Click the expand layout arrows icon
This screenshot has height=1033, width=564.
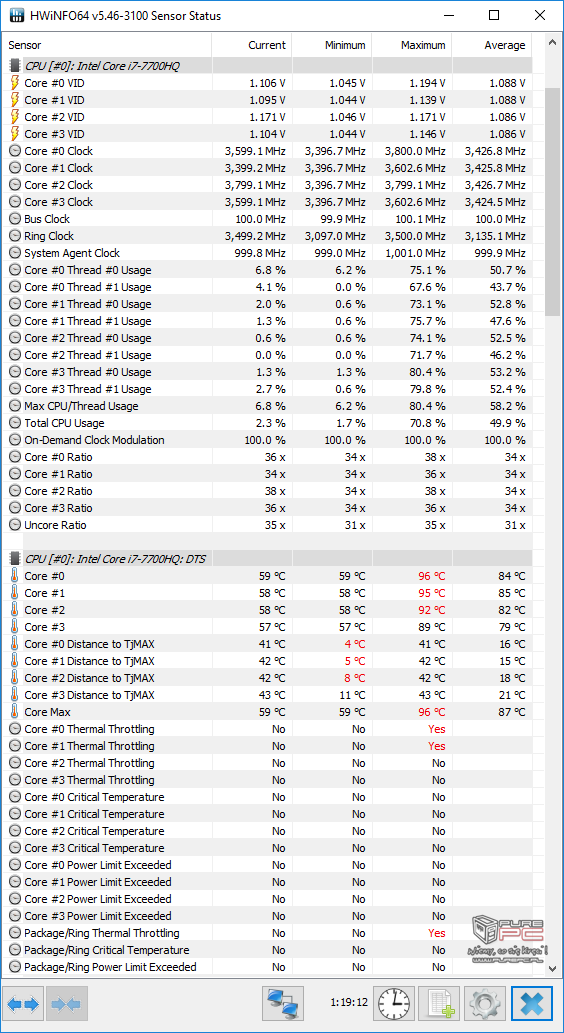(x=24, y=1004)
